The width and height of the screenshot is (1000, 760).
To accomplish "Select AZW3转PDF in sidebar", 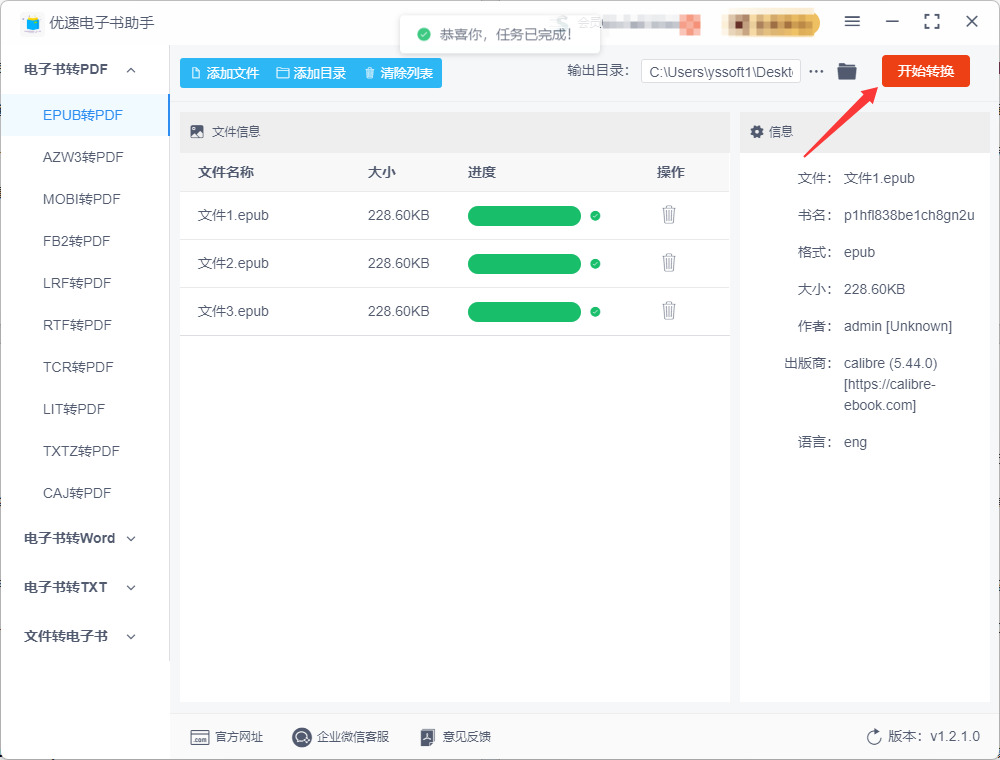I will coord(83,157).
